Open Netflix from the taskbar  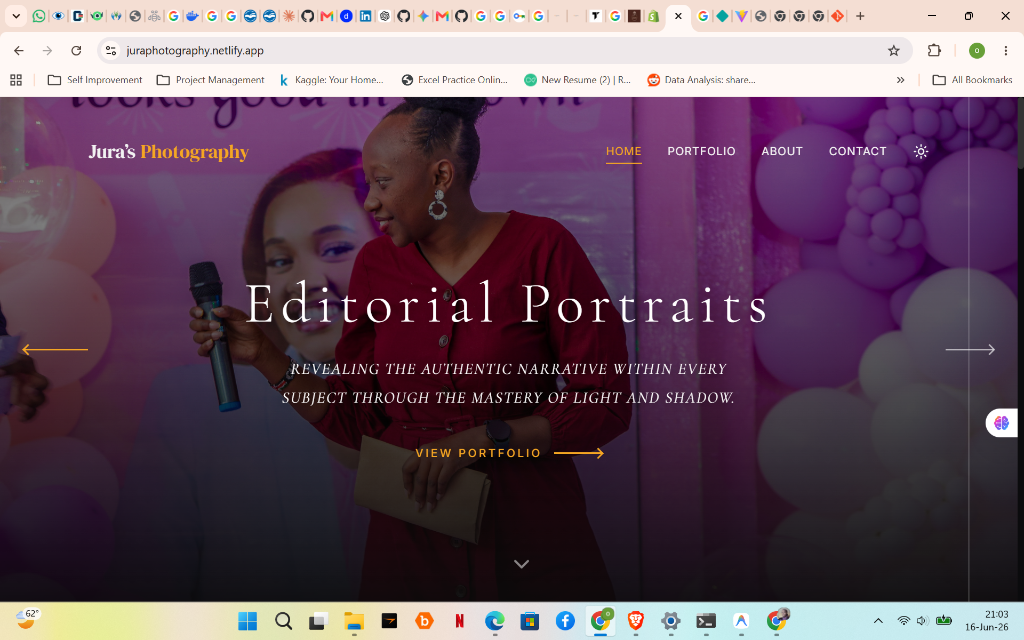(460, 621)
